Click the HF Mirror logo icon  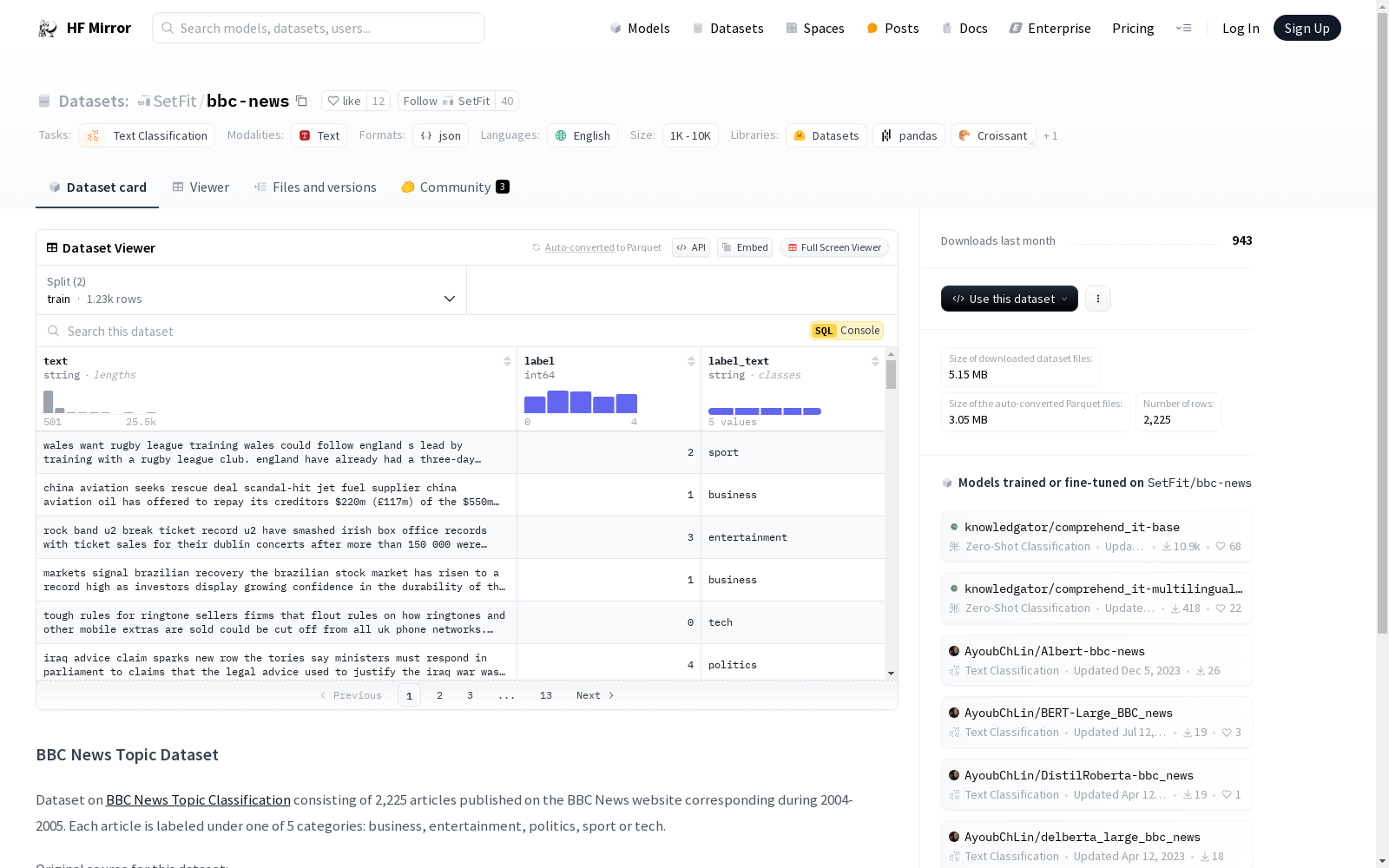tap(47, 29)
